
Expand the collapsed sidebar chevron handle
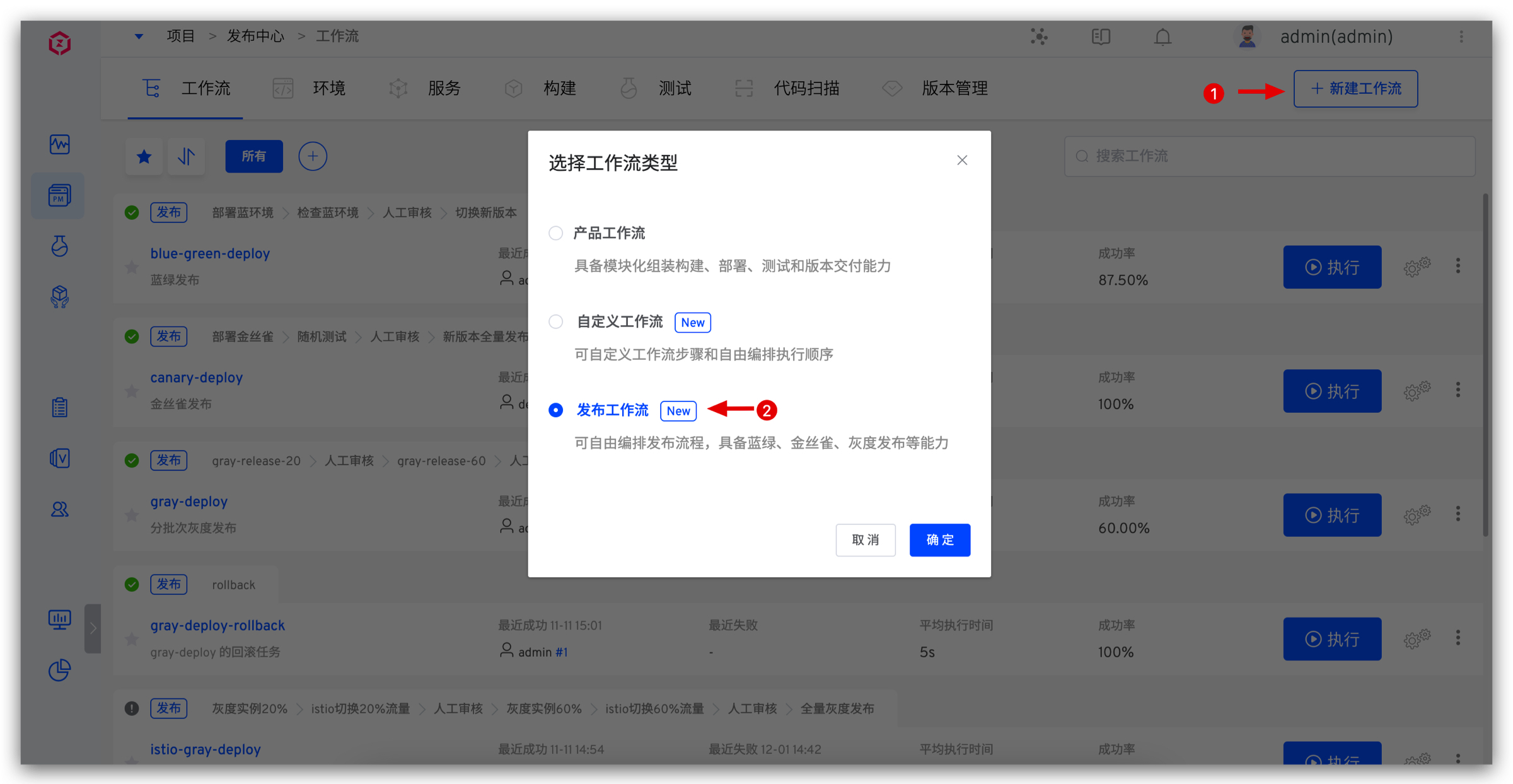[x=93, y=628]
